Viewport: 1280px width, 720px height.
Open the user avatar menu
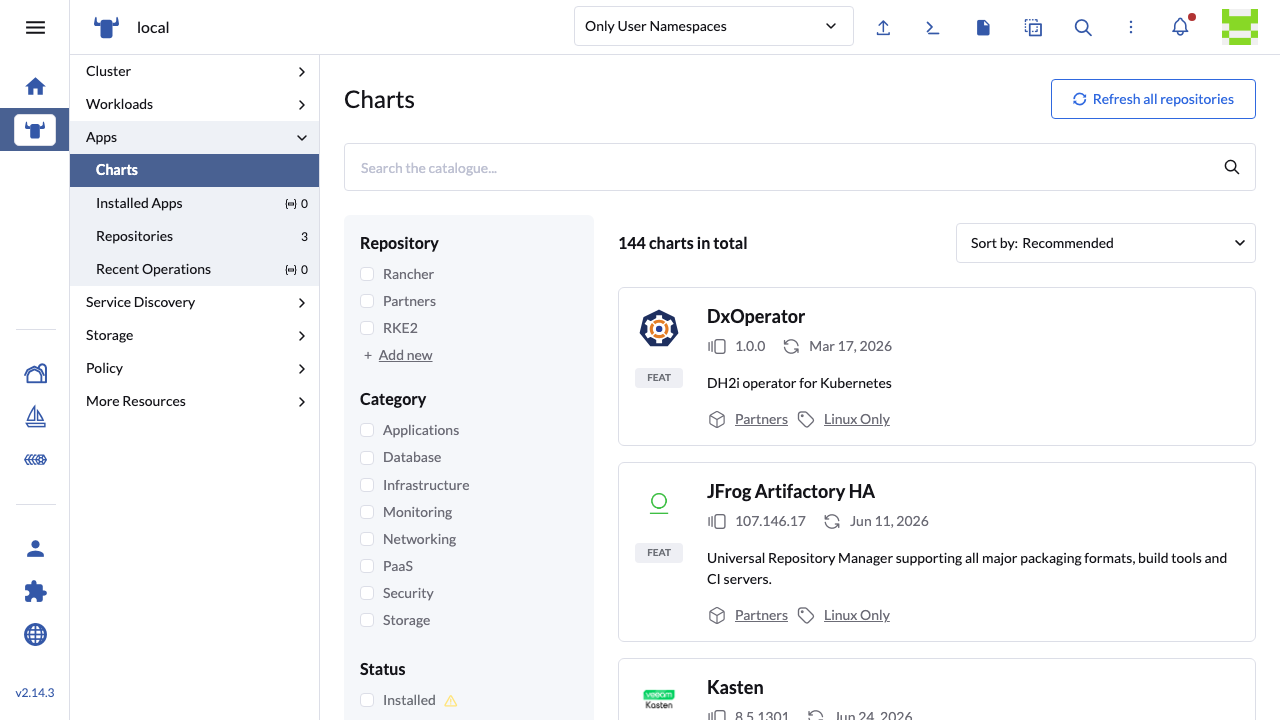[1239, 27]
